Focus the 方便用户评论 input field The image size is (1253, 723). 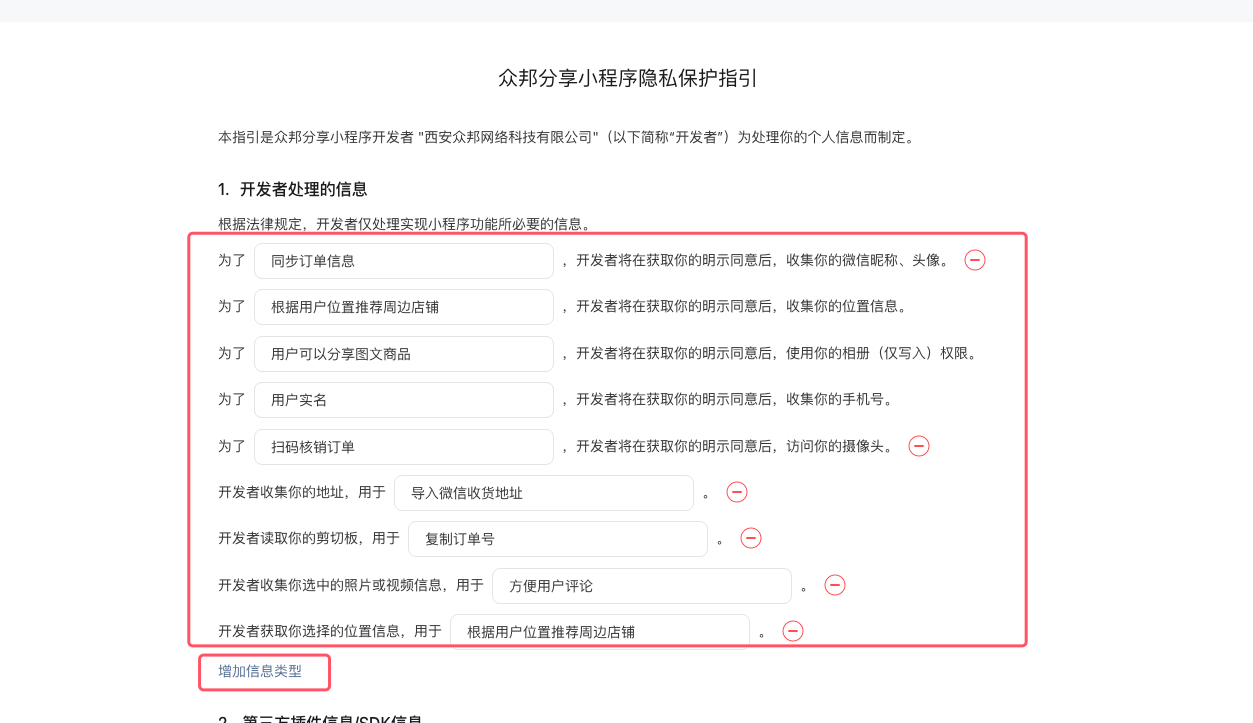click(642, 586)
